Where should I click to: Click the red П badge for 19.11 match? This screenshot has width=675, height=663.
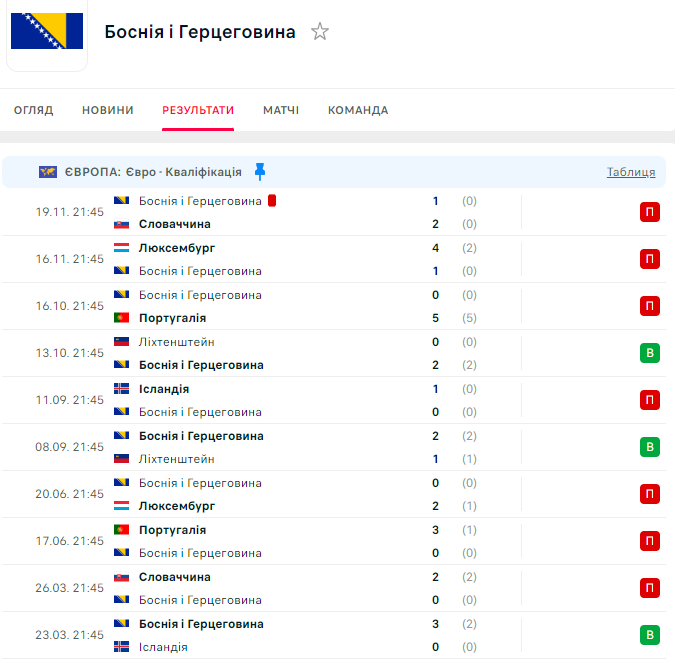(x=650, y=212)
